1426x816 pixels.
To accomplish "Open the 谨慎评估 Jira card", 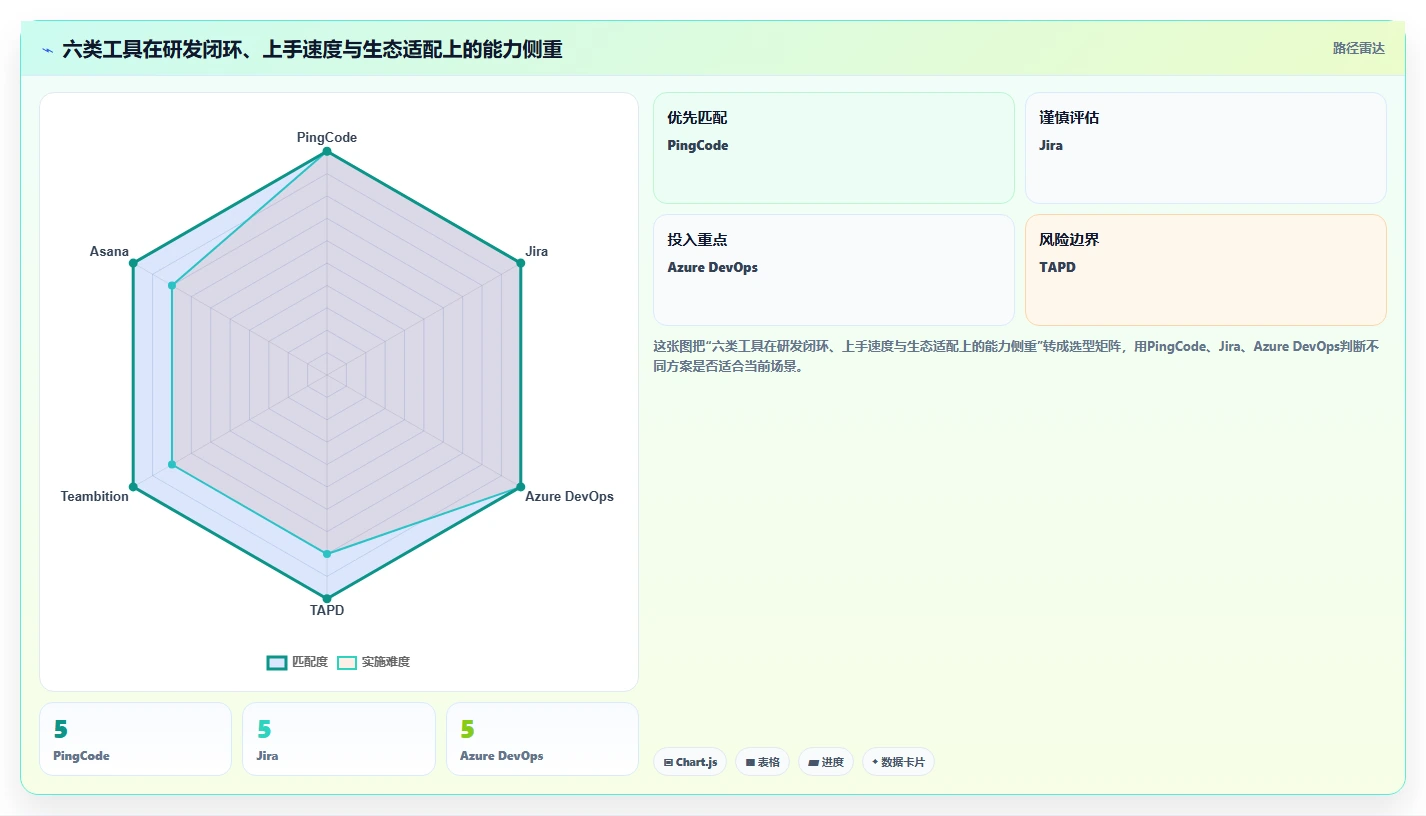I will pyautogui.click(x=1206, y=148).
